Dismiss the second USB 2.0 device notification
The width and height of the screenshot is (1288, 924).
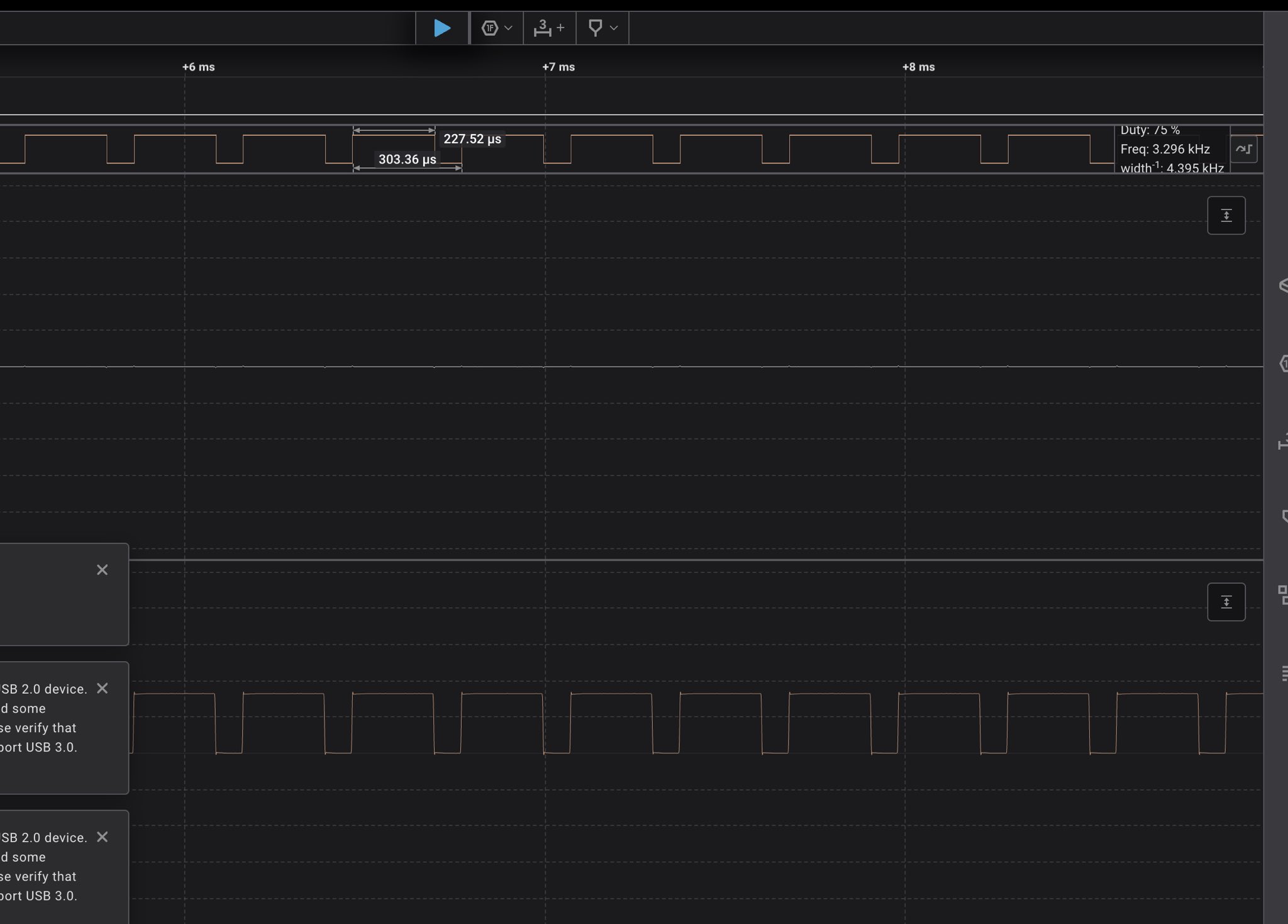pos(103,837)
